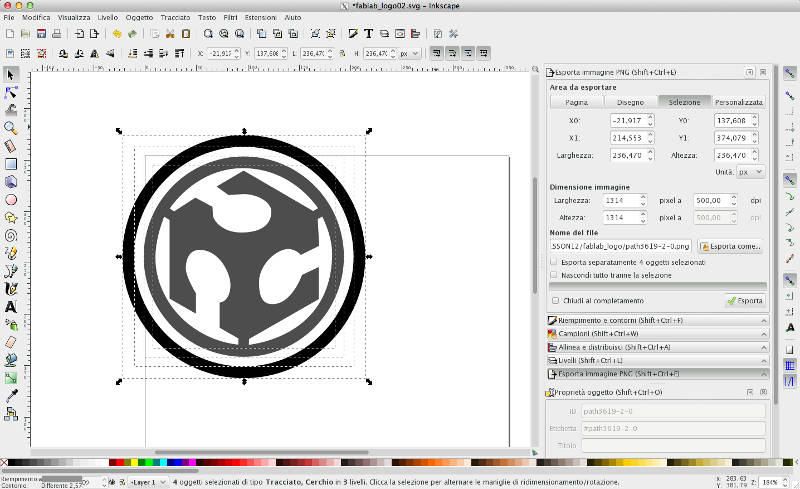Select the Star polygon tool
The width and height of the screenshot is (800, 489).
coord(10,217)
